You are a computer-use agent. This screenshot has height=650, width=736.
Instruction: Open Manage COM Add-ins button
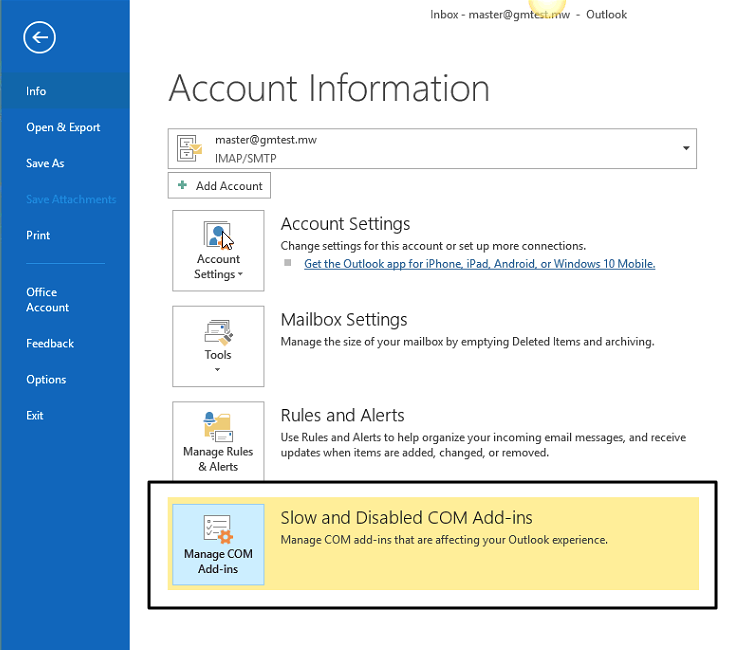[218, 544]
